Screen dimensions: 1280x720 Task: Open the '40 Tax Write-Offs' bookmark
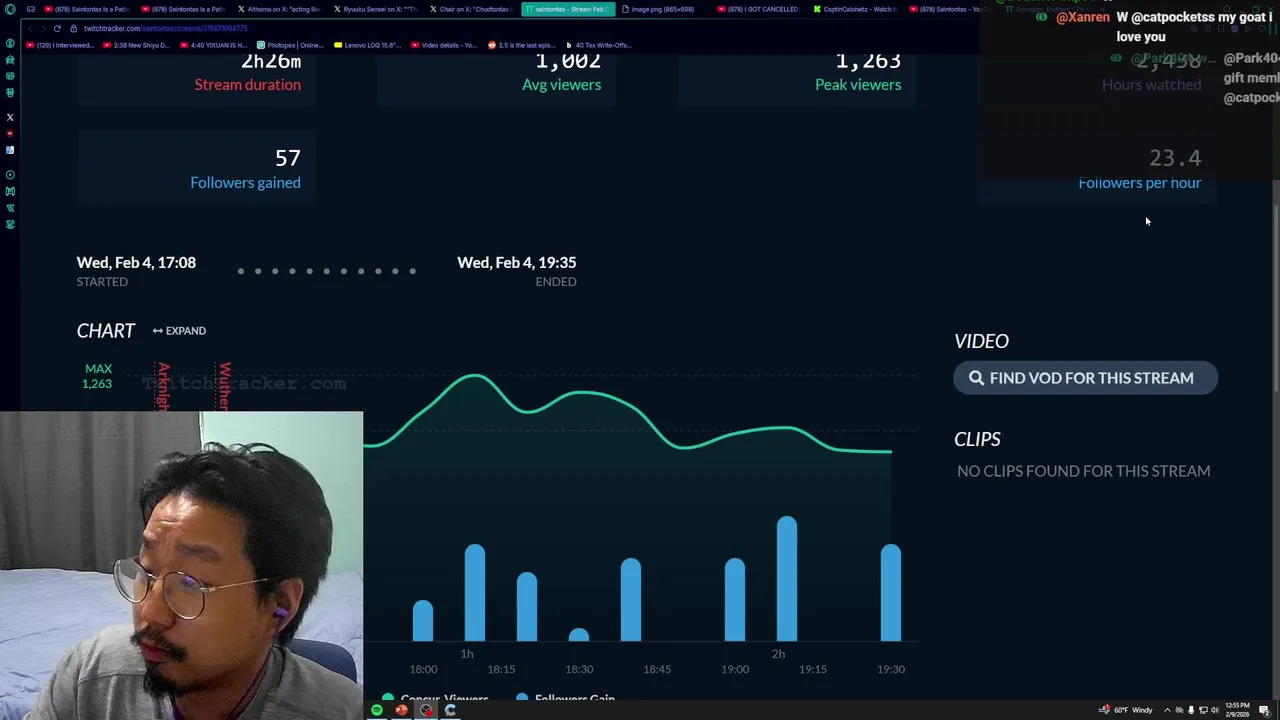[599, 45]
